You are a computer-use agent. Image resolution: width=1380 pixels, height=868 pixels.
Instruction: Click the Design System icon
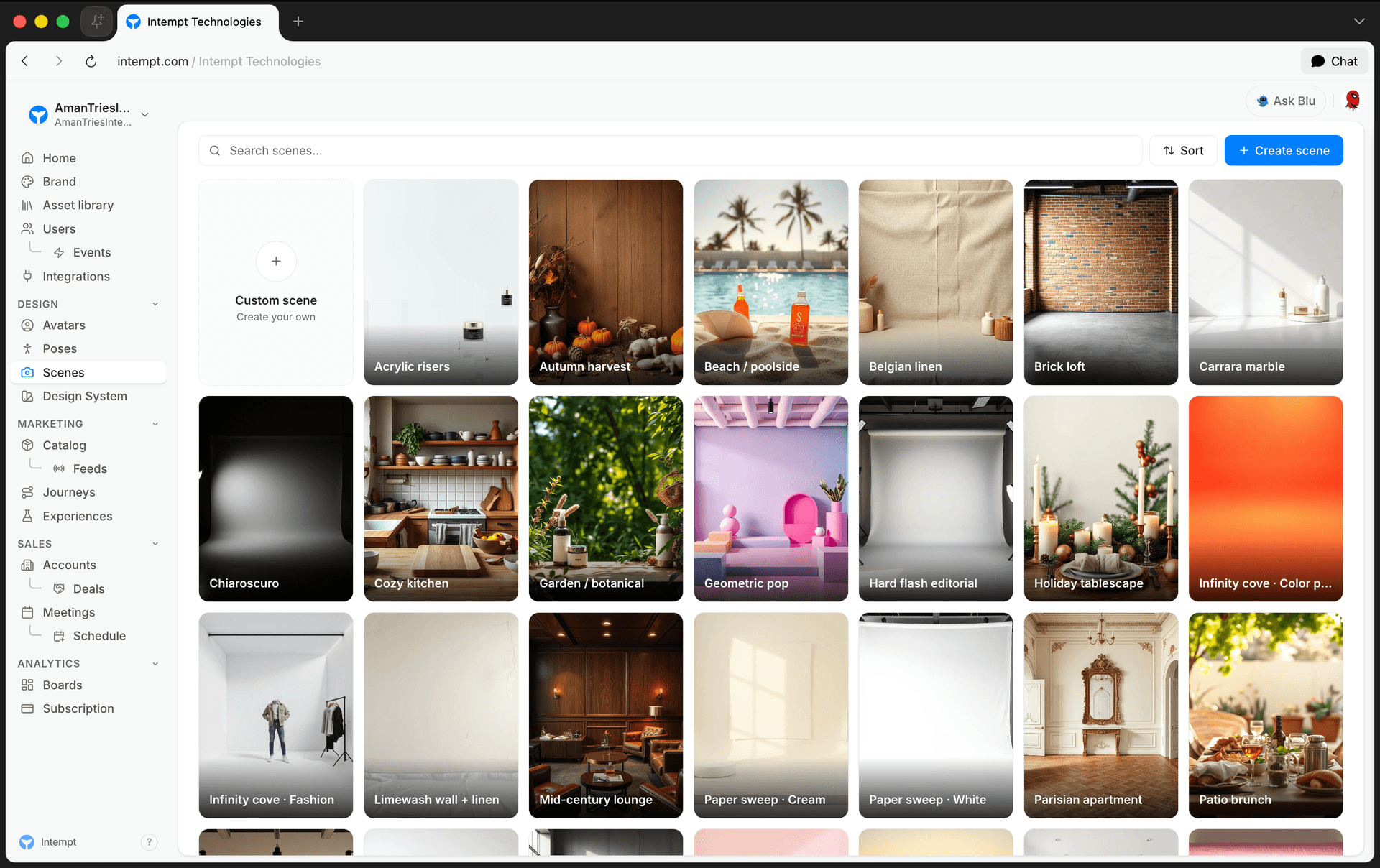pyautogui.click(x=27, y=397)
